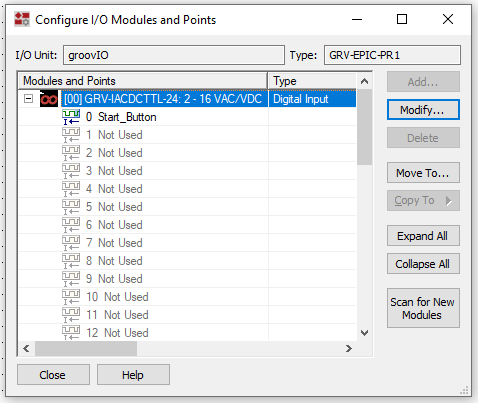Click the horizontal scrollbar right arrow
478x403 pixels.
click(x=349, y=349)
